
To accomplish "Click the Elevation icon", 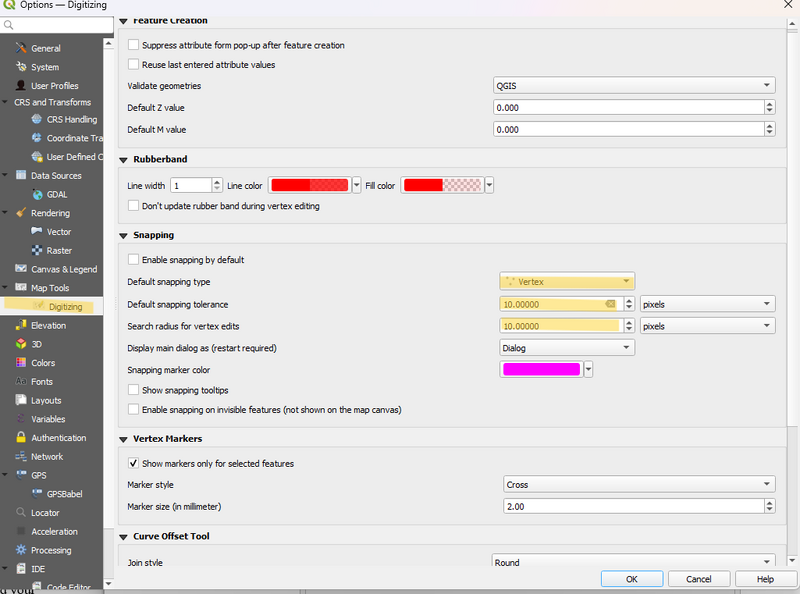I will click(21, 325).
